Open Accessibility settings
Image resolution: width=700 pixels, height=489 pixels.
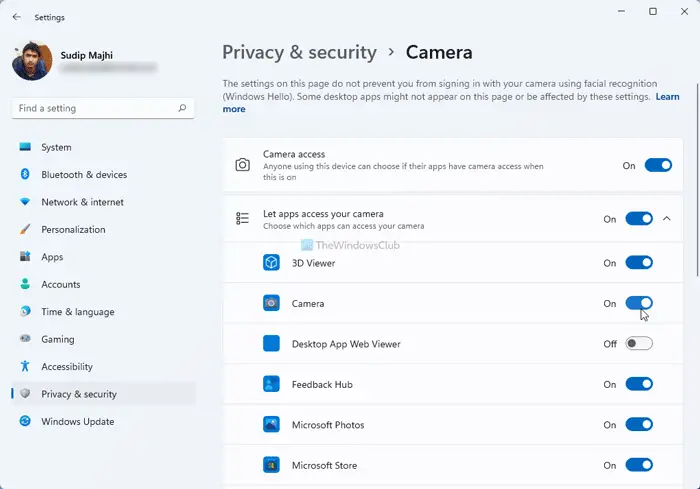(104, 366)
